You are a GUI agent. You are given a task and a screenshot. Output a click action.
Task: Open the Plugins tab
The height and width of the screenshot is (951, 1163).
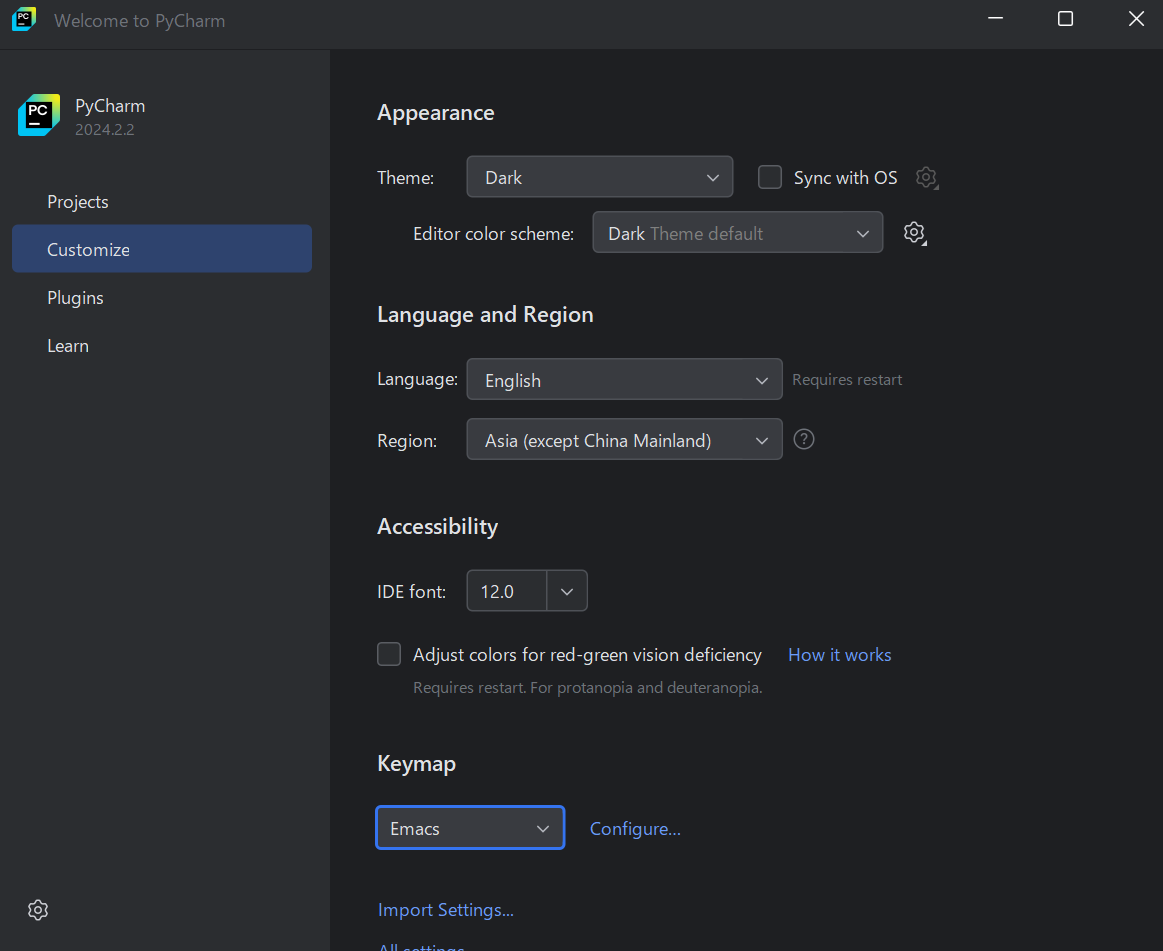pos(76,297)
